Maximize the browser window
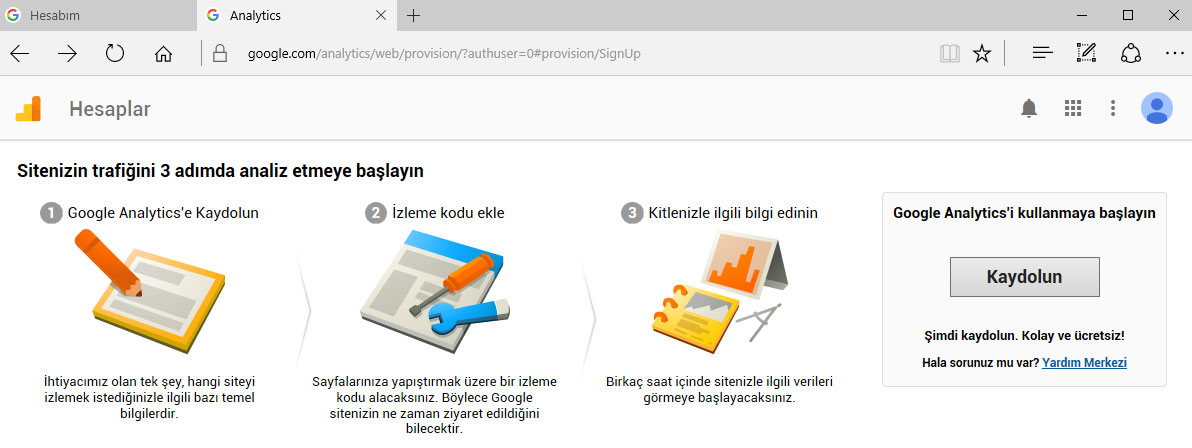The width and height of the screenshot is (1192, 448). (x=1128, y=15)
